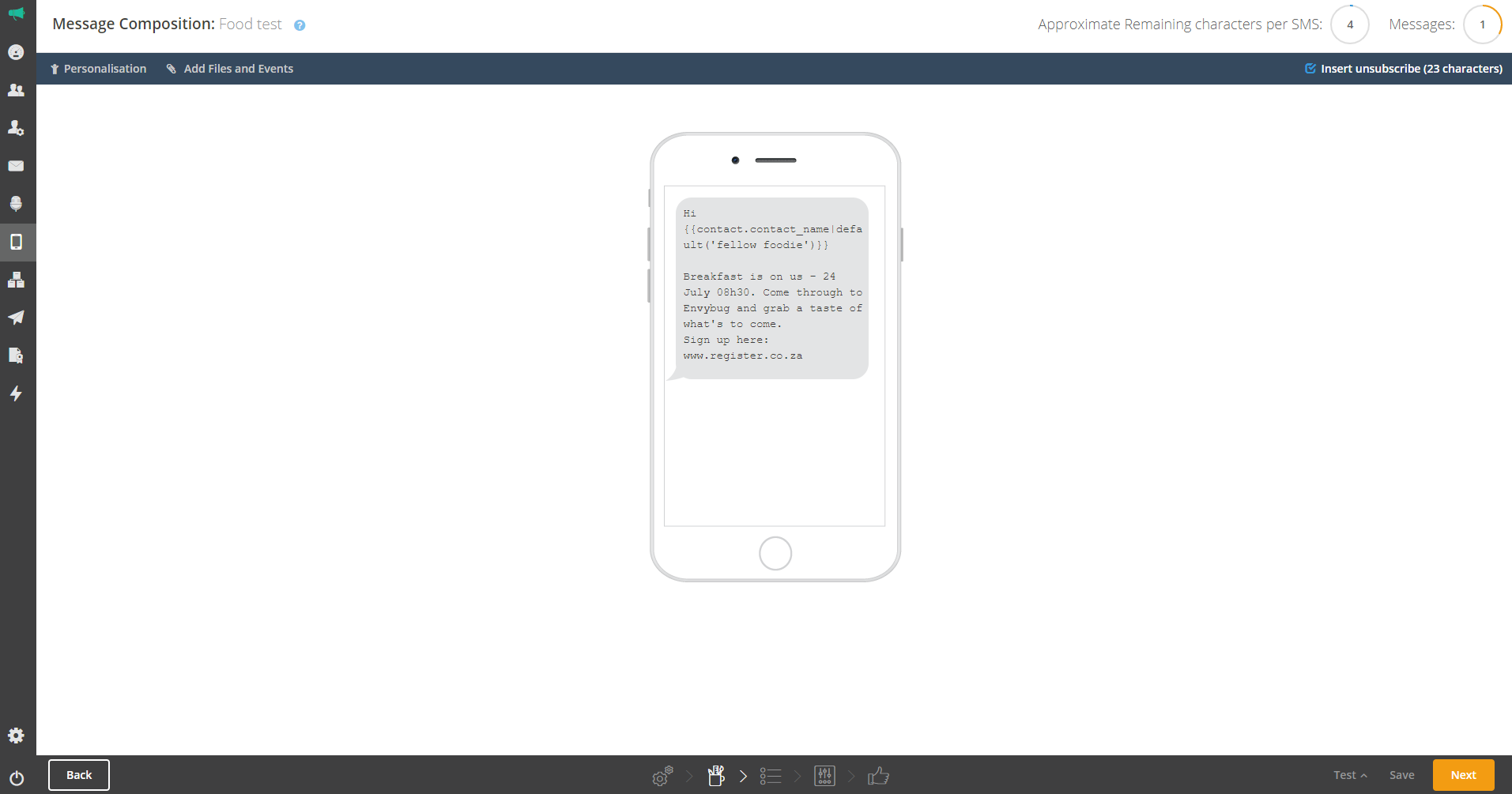Viewport: 1512px width, 794px height.
Task: Open the dashboard gauge sidebar icon
Action: tap(16, 52)
